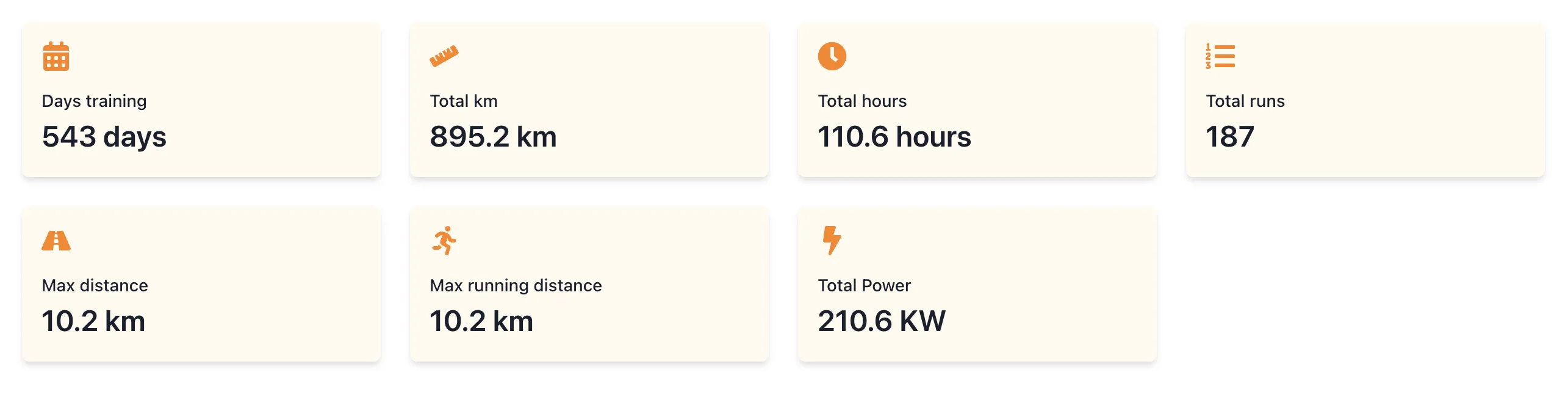Click the 10.2 km Max distance value
This screenshot has width=1568, height=397.
(x=93, y=321)
